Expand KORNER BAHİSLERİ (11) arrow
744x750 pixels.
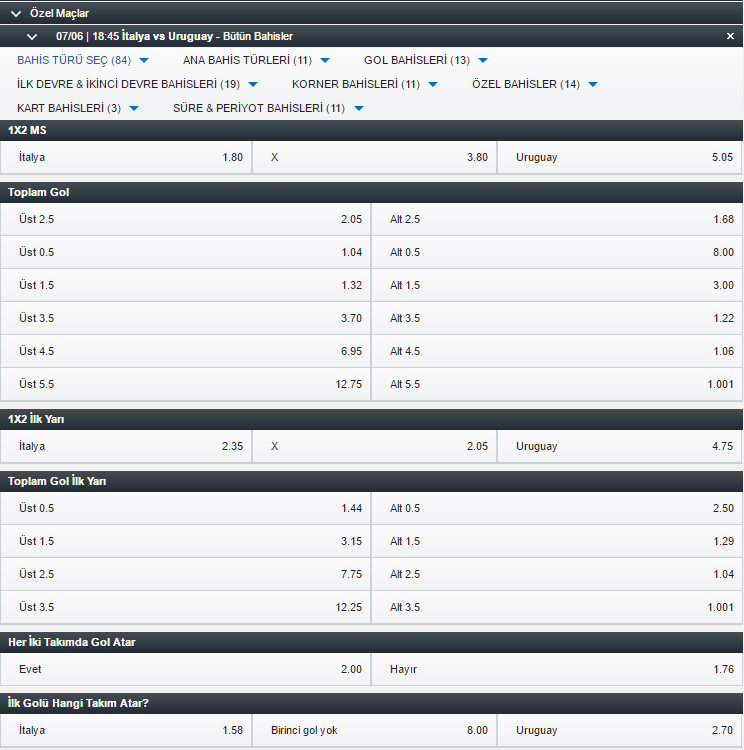tap(433, 85)
